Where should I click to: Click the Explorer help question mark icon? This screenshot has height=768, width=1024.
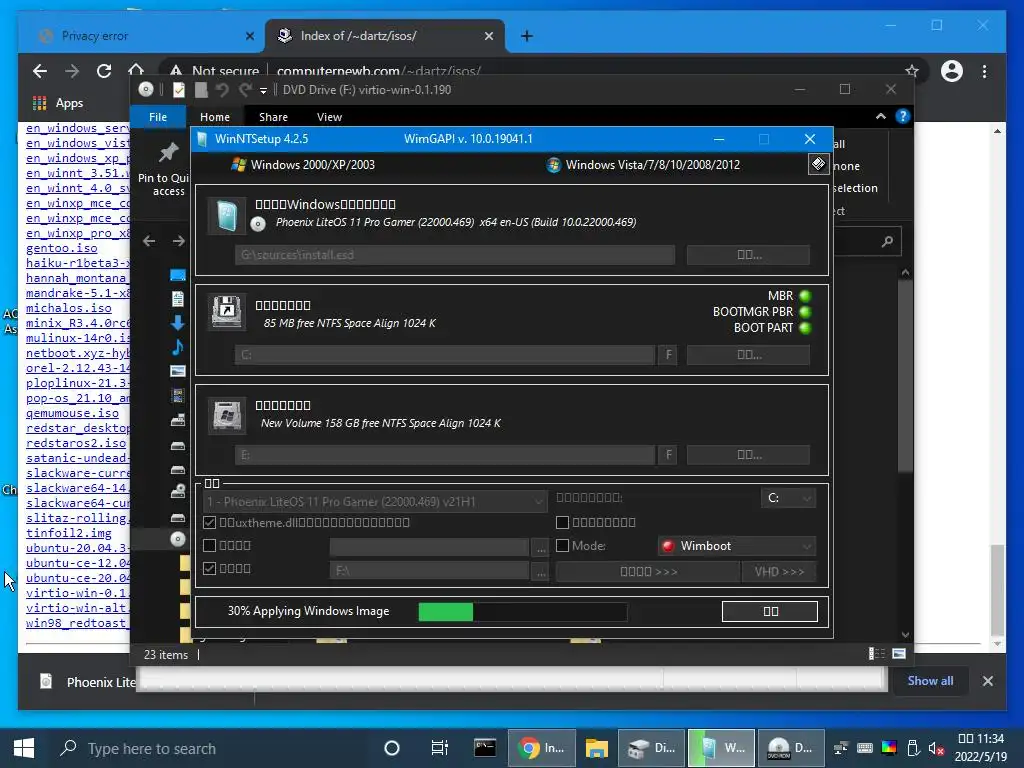click(x=903, y=116)
